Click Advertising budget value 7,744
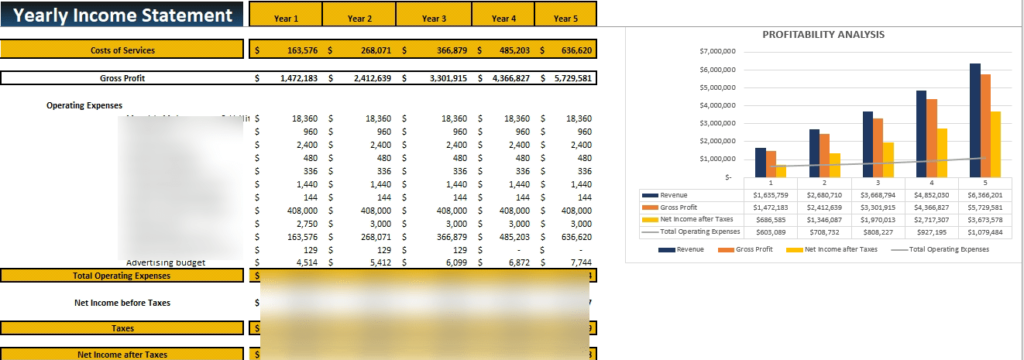The height and width of the screenshot is (360, 1024). point(581,263)
